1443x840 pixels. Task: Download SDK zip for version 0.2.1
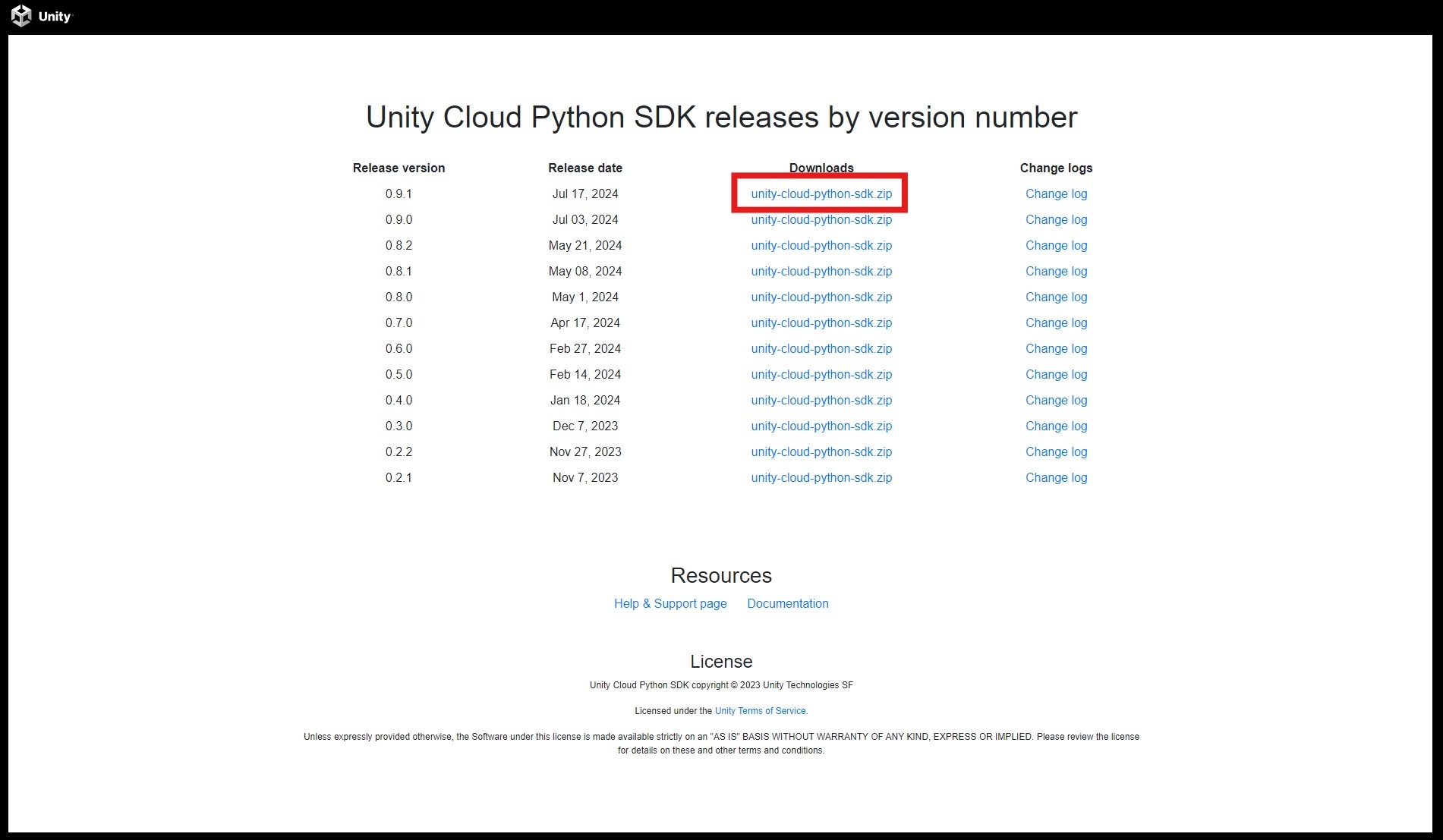(821, 477)
